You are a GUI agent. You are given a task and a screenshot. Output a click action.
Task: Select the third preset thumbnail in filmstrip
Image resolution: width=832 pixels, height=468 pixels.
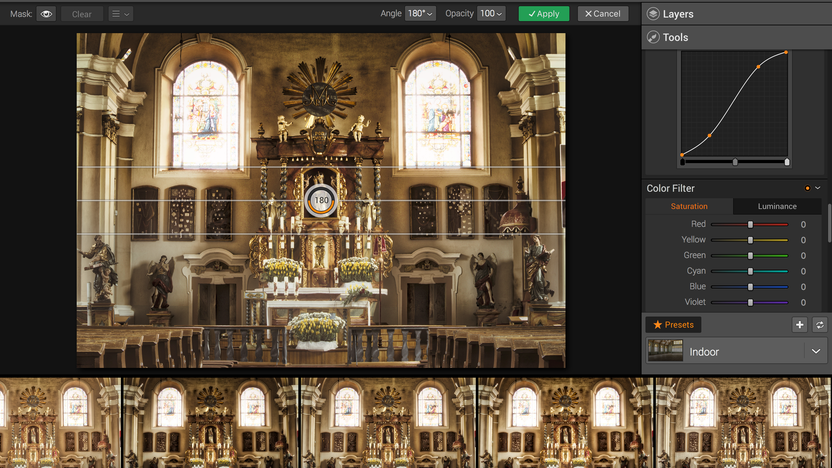(388, 423)
